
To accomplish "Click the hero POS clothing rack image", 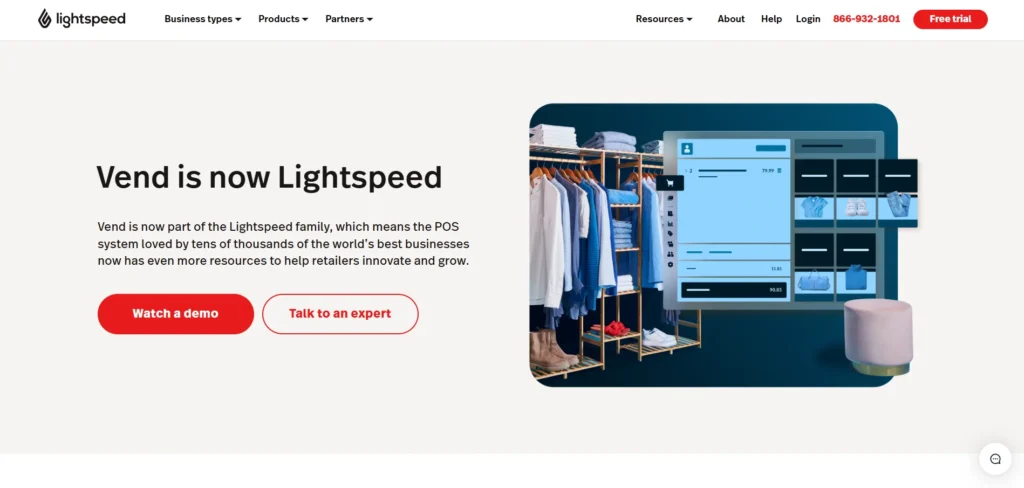I will tap(724, 245).
